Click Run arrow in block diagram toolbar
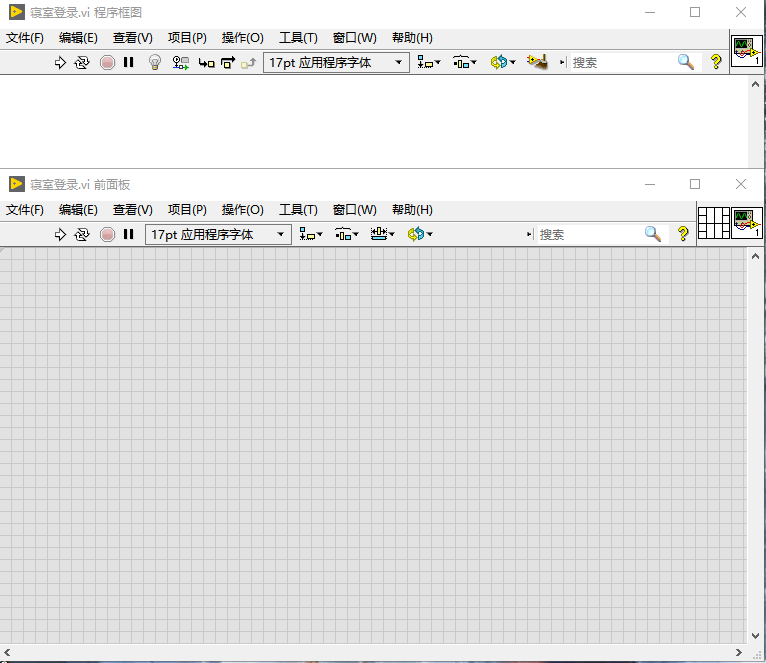The width and height of the screenshot is (766, 663). (x=60, y=63)
